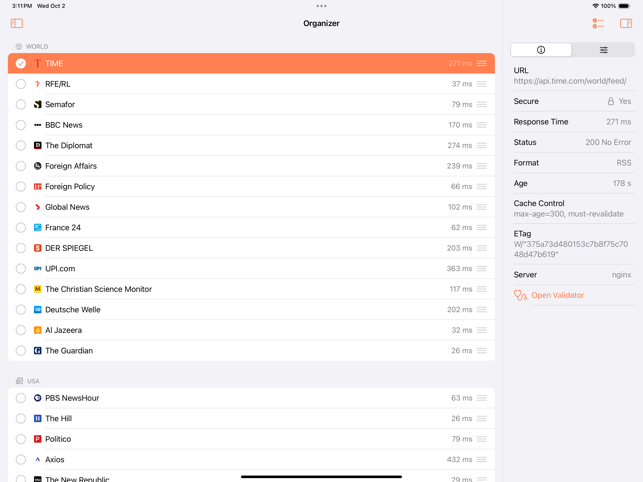Toggle the left sidebar panel icon
Image resolution: width=643 pixels, height=482 pixels.
pos(17,23)
